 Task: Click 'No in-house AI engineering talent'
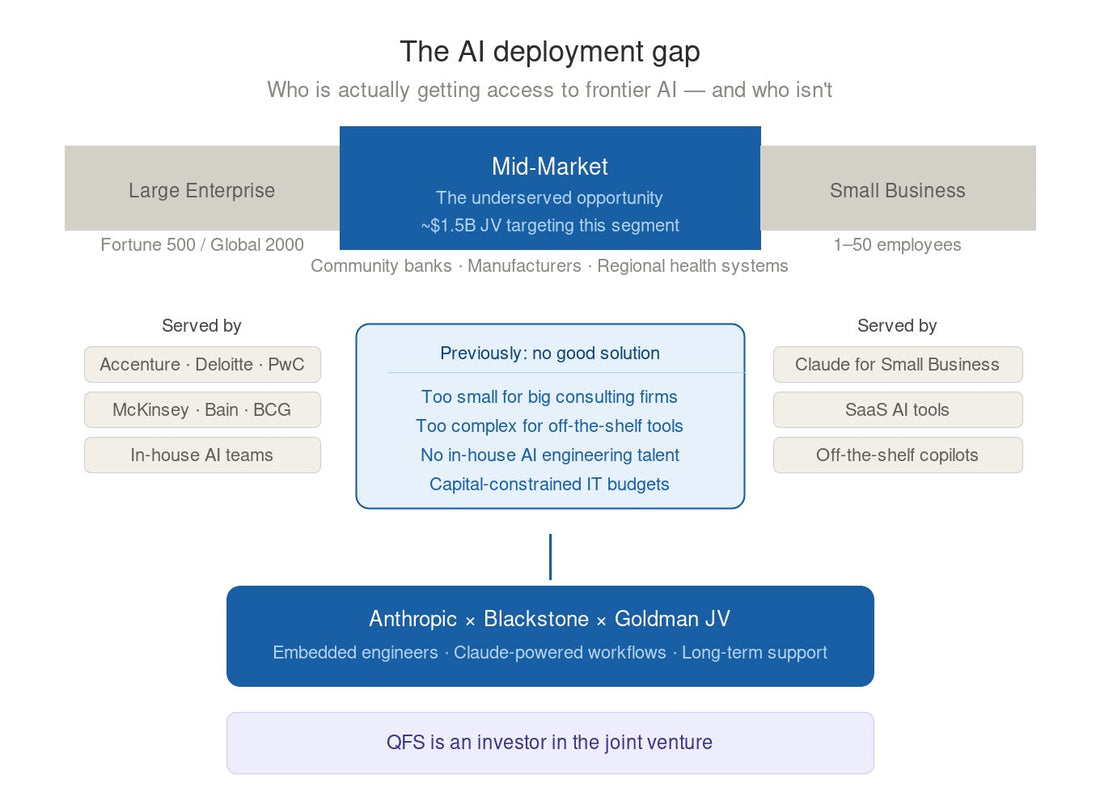[549, 455]
